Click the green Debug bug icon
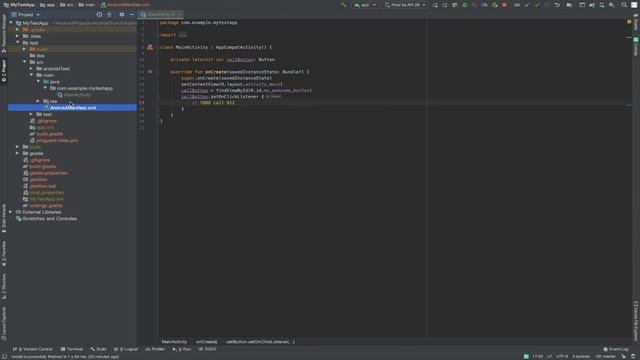Screen dimensions: 640x360 click(x=464, y=5)
